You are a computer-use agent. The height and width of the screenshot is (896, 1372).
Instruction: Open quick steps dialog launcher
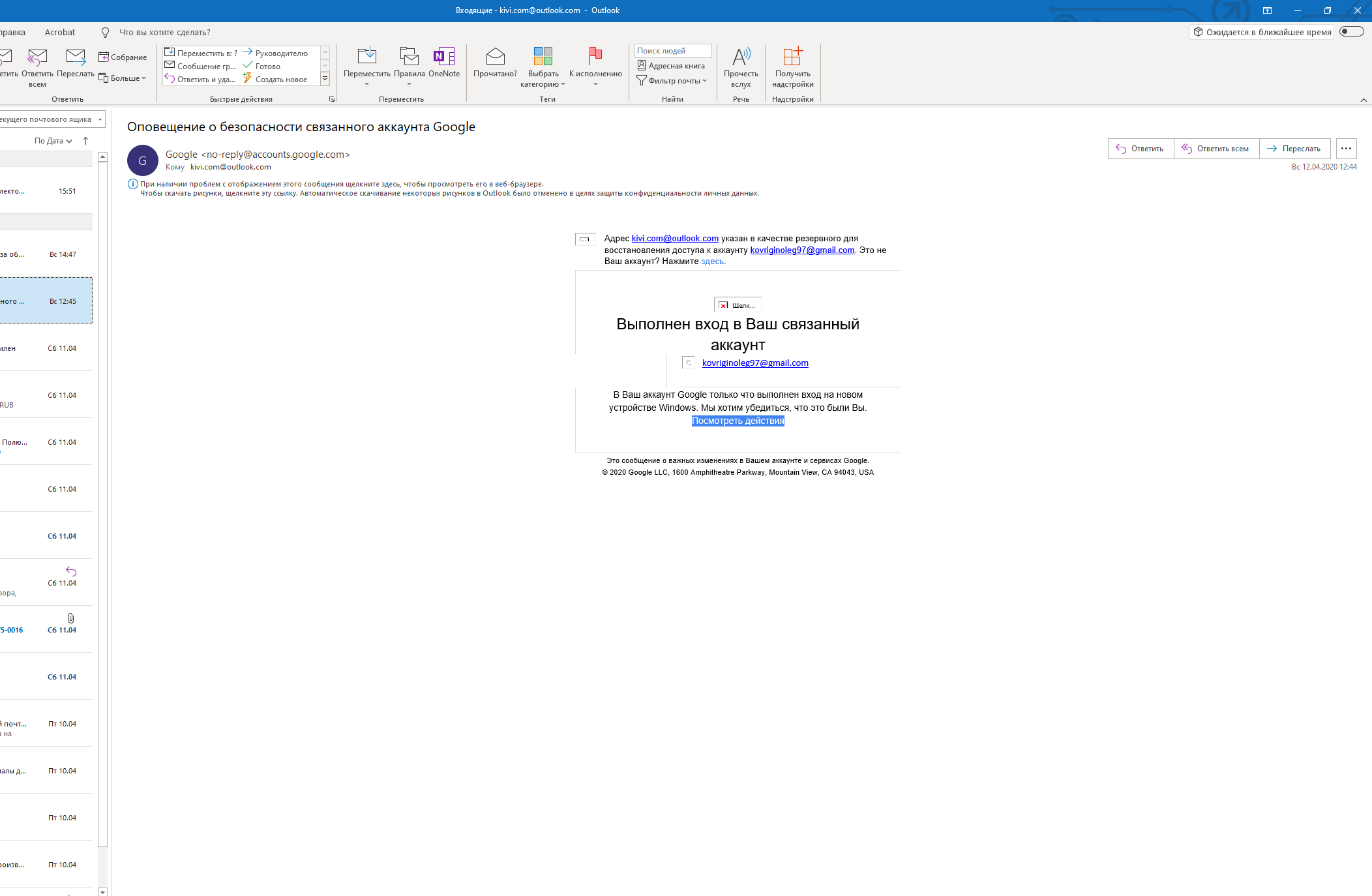point(332,99)
